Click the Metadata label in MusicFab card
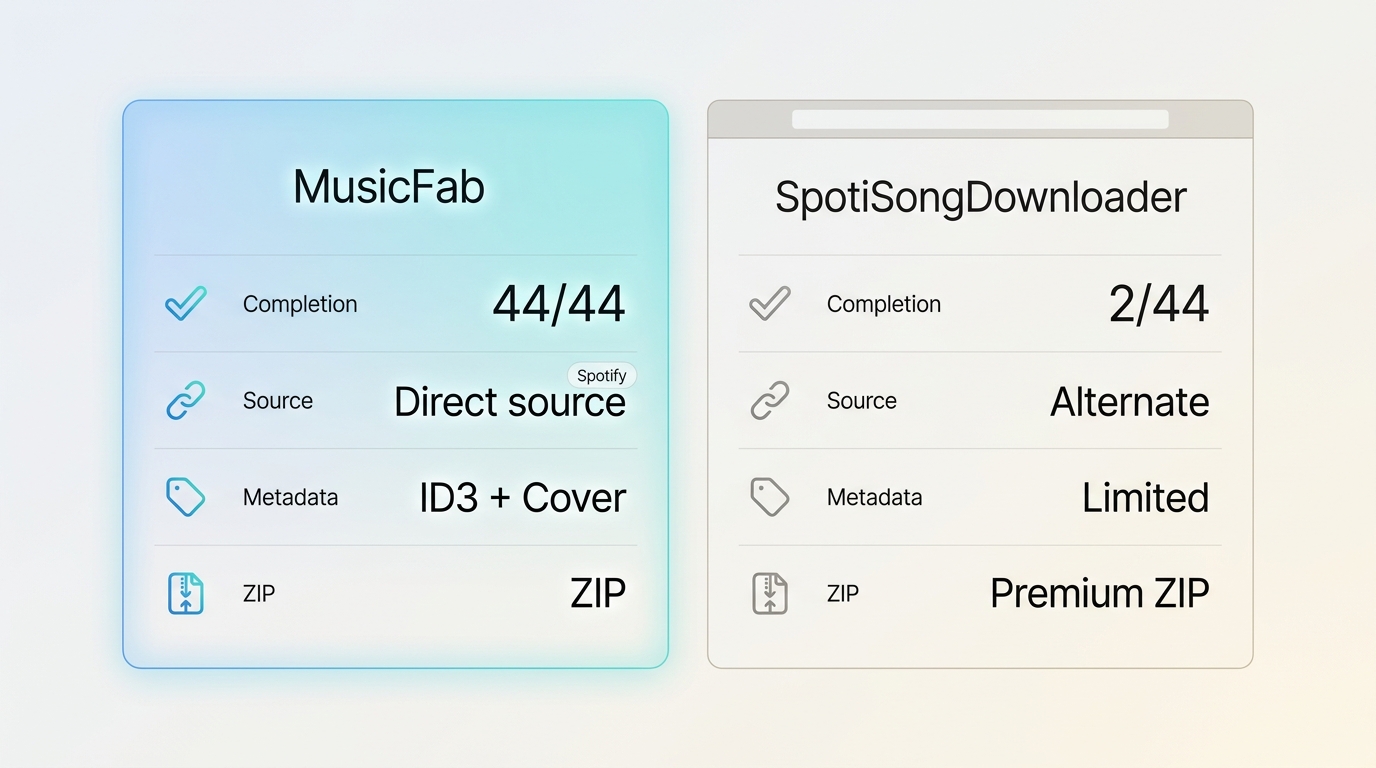1376x768 pixels. (291, 497)
